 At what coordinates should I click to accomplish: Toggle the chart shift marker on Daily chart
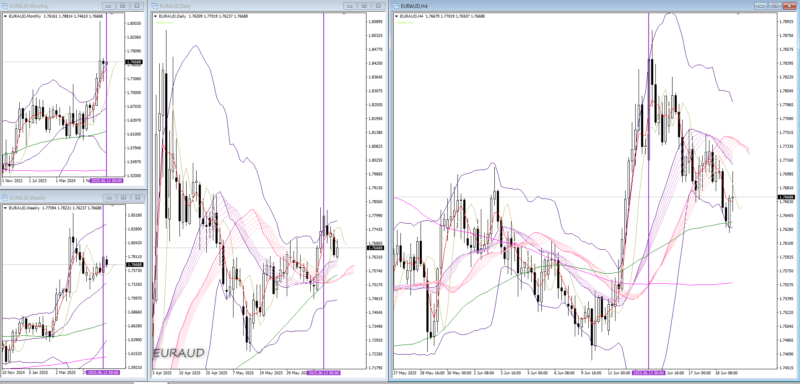point(343,14)
